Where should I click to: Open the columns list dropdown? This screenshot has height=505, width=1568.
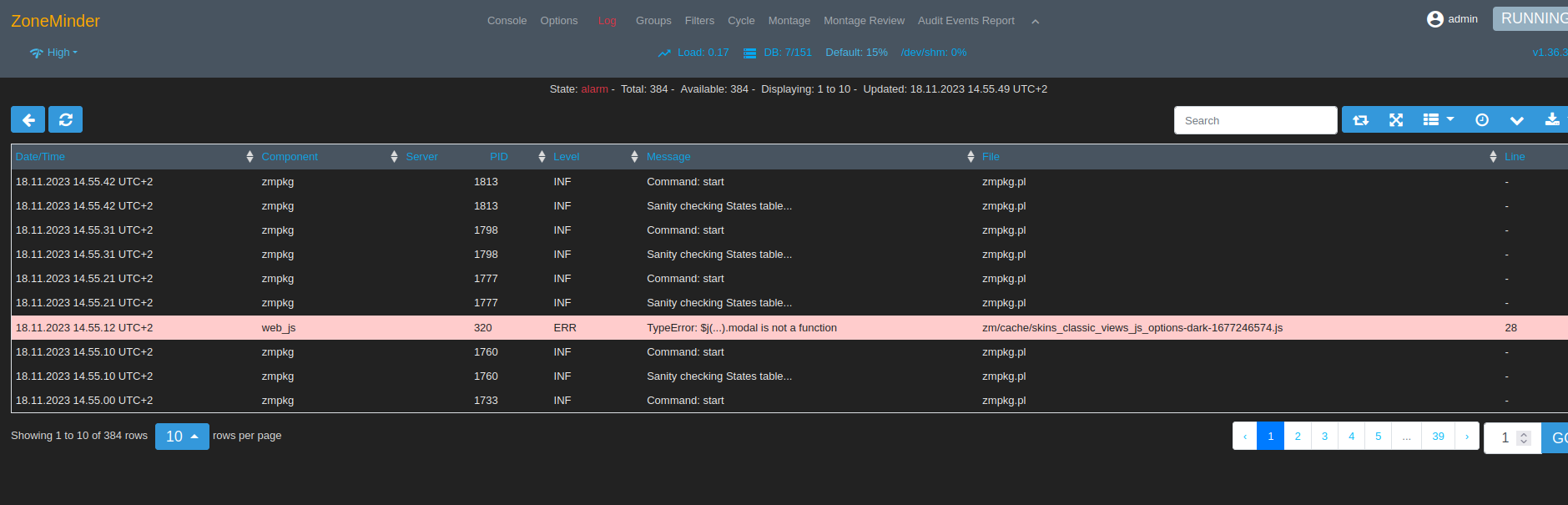coord(1438,120)
